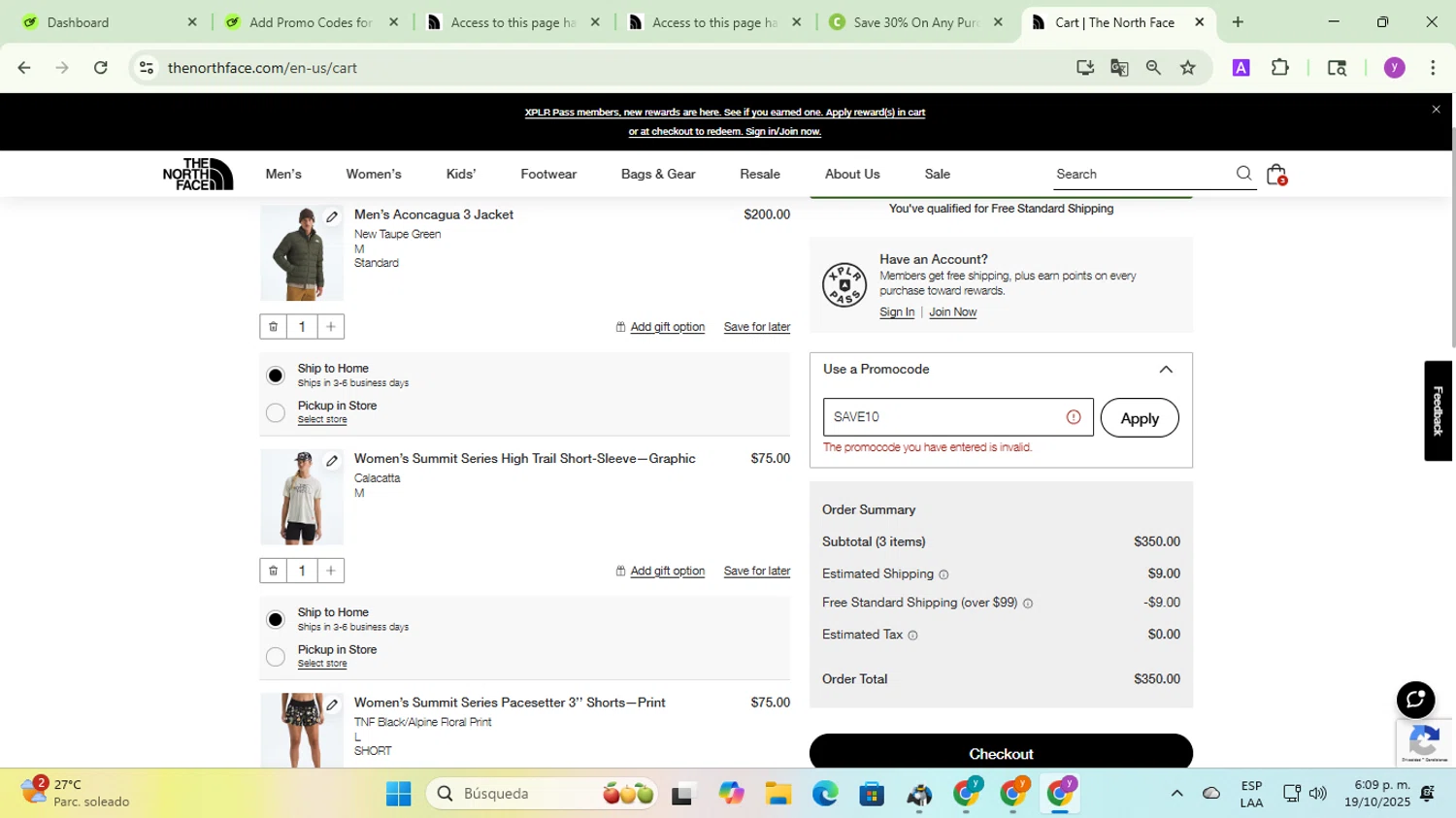Open the Chrome three-dot menu
This screenshot has height=818, width=1456.
coord(1433,68)
